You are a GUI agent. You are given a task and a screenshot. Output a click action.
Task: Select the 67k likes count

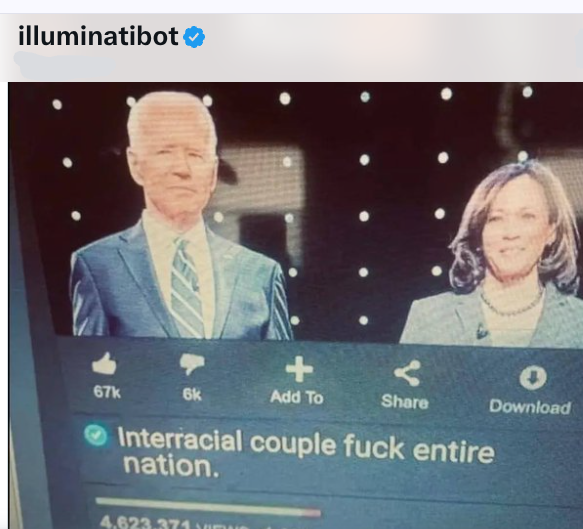click(x=107, y=392)
